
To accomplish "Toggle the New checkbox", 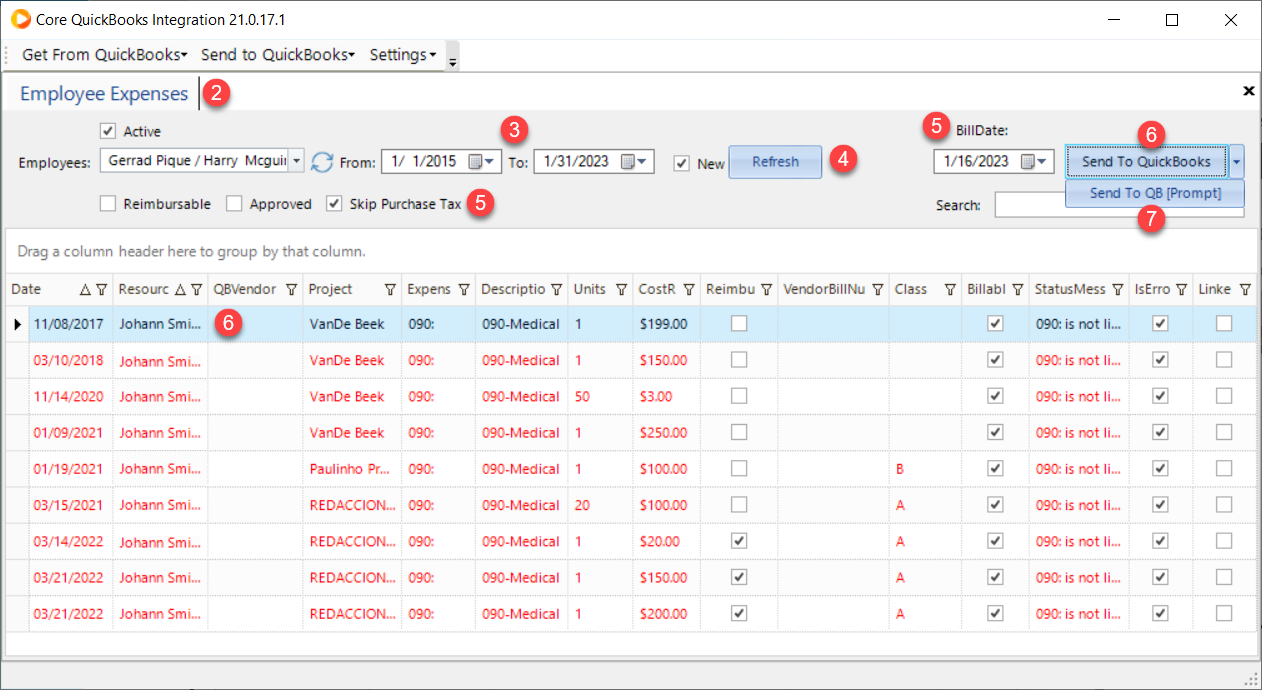I will point(682,163).
